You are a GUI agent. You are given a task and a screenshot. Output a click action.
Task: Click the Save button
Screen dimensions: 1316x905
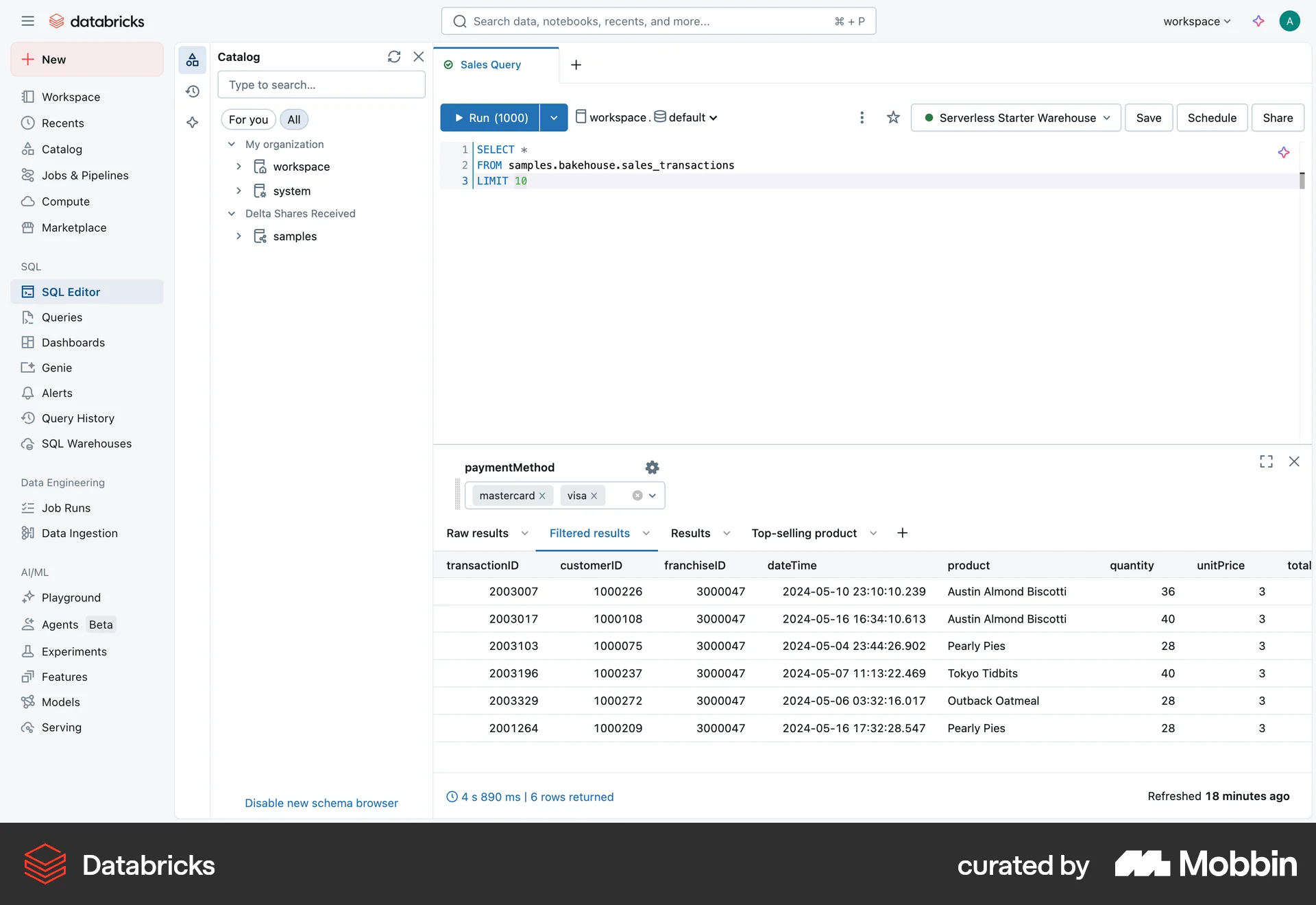tap(1149, 118)
